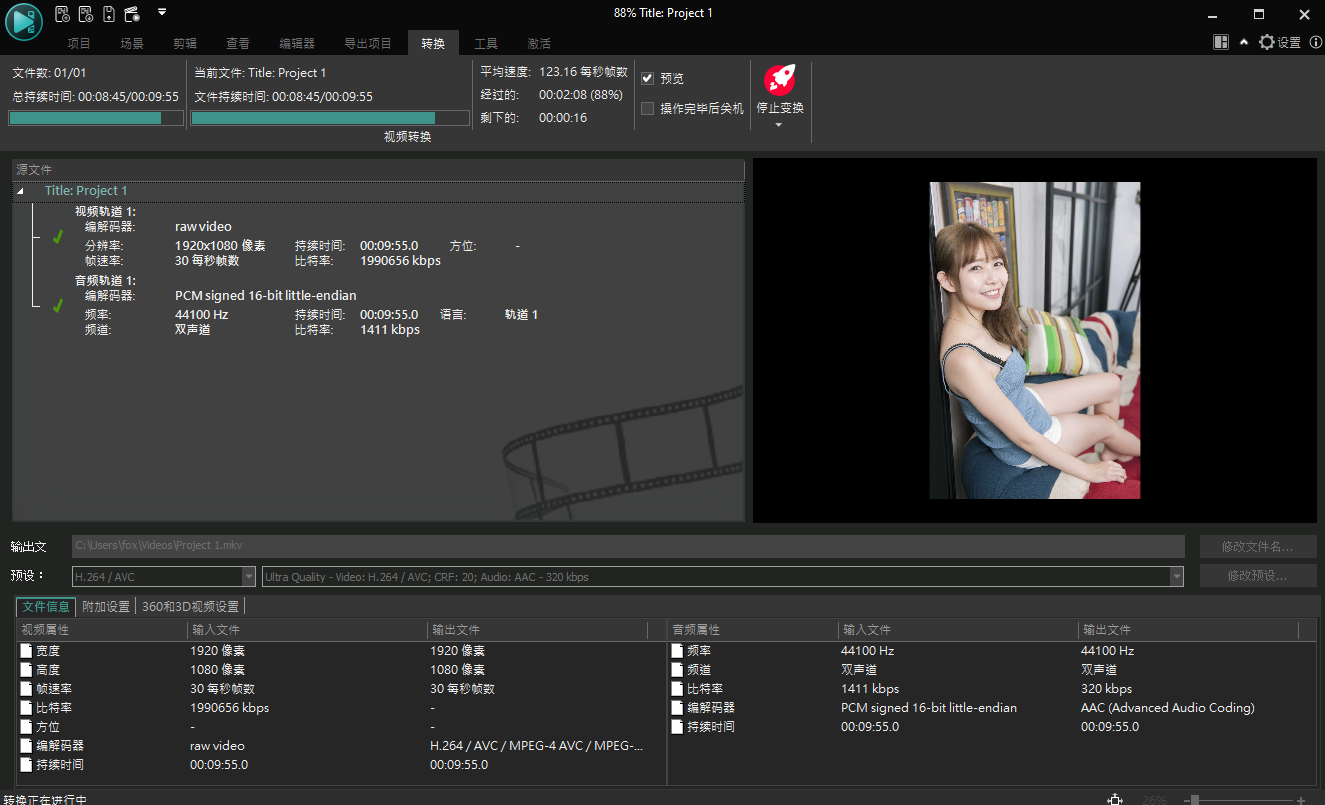Open the dropdown arrow under 停止变换
This screenshot has height=805, width=1325.
(x=780, y=125)
